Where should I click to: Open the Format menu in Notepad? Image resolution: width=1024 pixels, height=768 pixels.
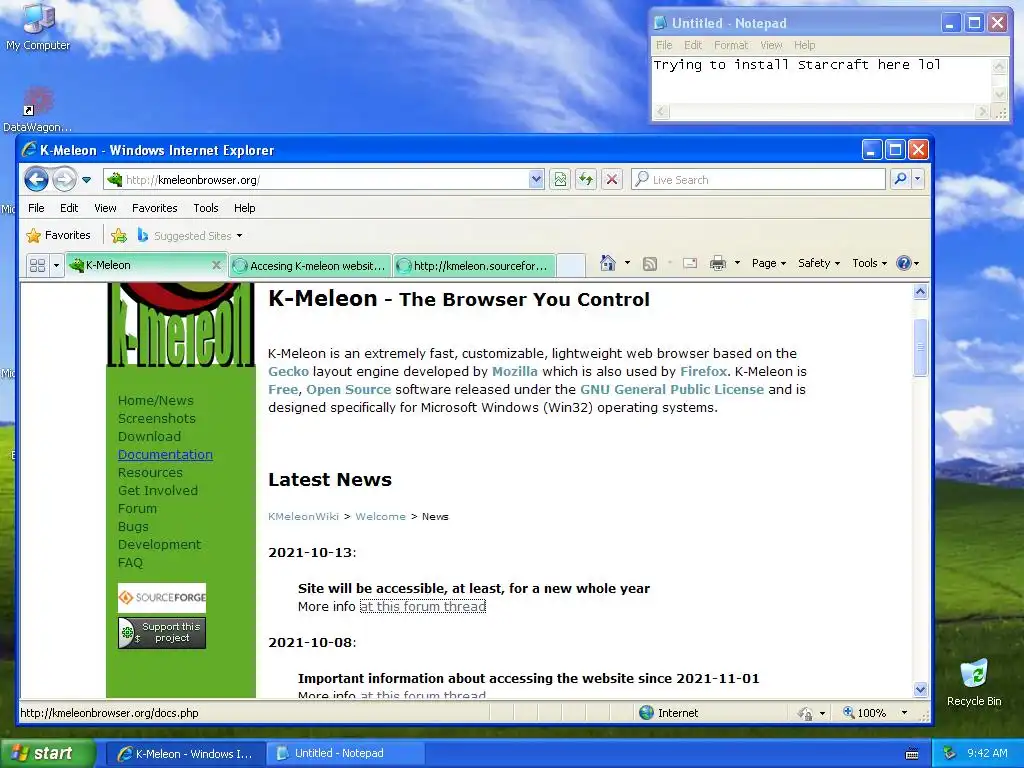pos(730,45)
